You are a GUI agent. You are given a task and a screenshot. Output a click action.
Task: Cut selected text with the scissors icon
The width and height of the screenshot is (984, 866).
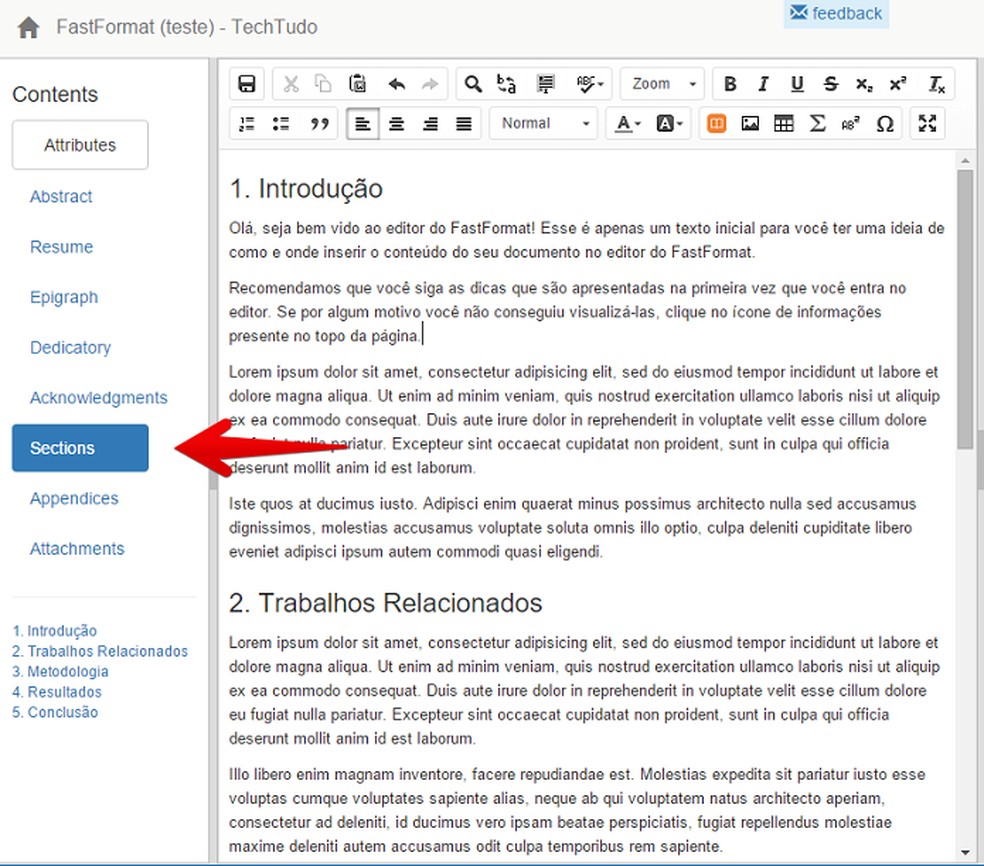click(291, 84)
